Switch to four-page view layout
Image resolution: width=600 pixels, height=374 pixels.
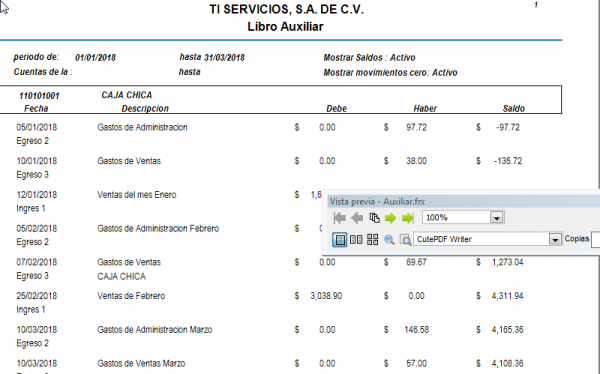pos(372,240)
